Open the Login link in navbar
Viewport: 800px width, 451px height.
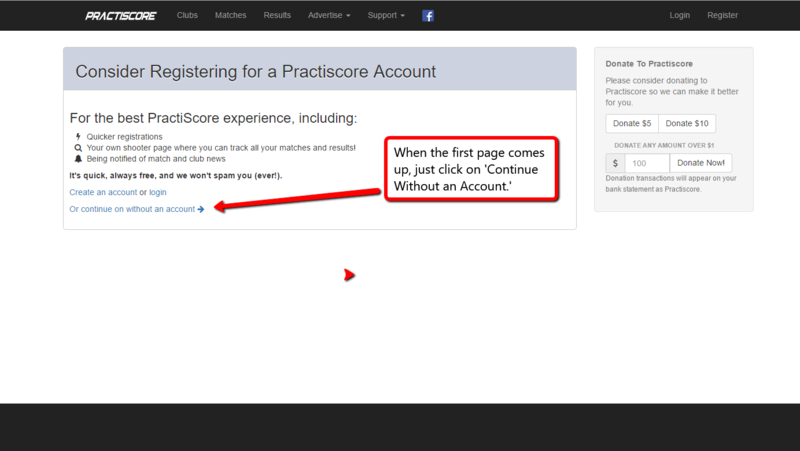tap(680, 15)
